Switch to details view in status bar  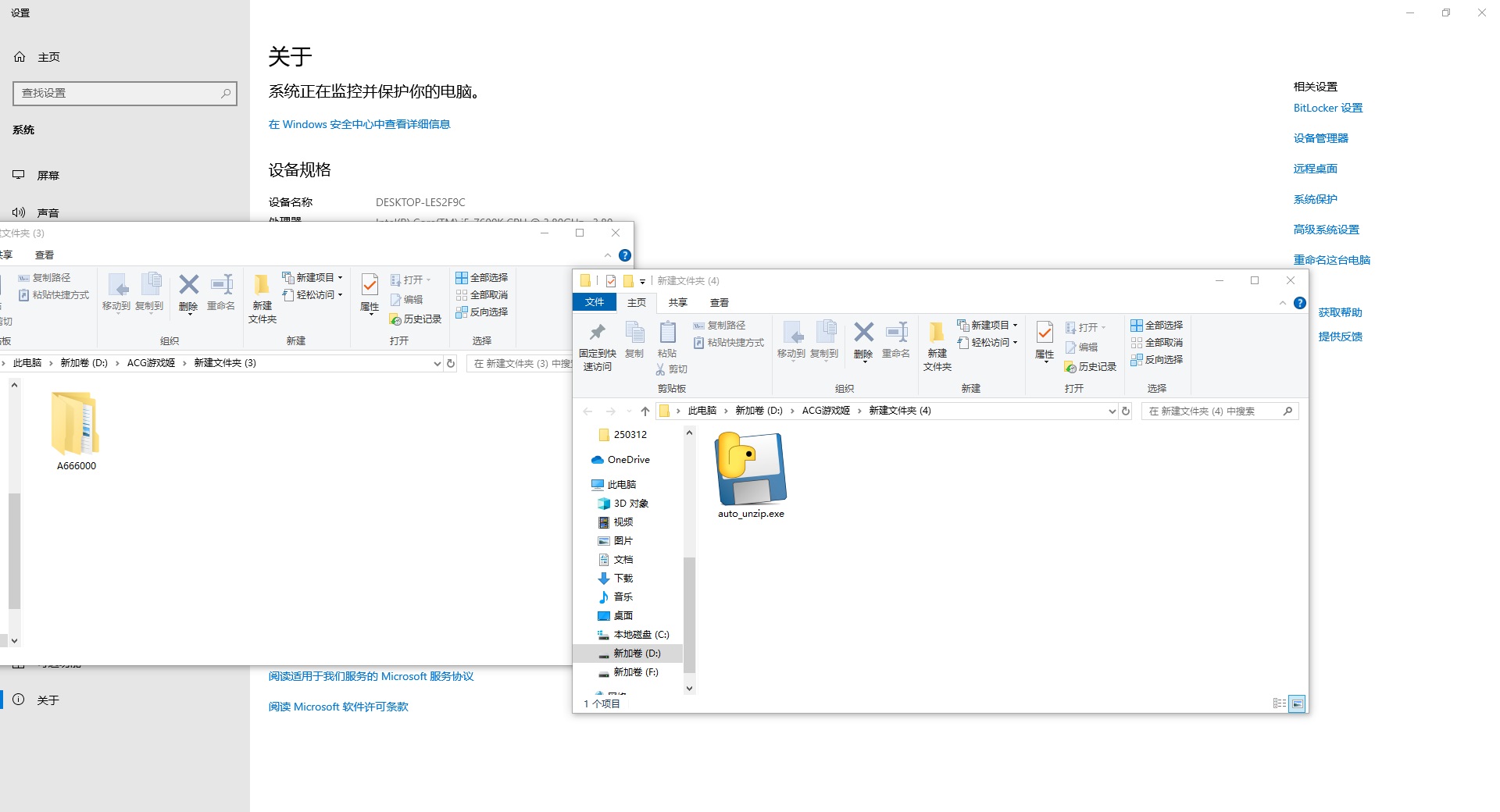click(1279, 703)
